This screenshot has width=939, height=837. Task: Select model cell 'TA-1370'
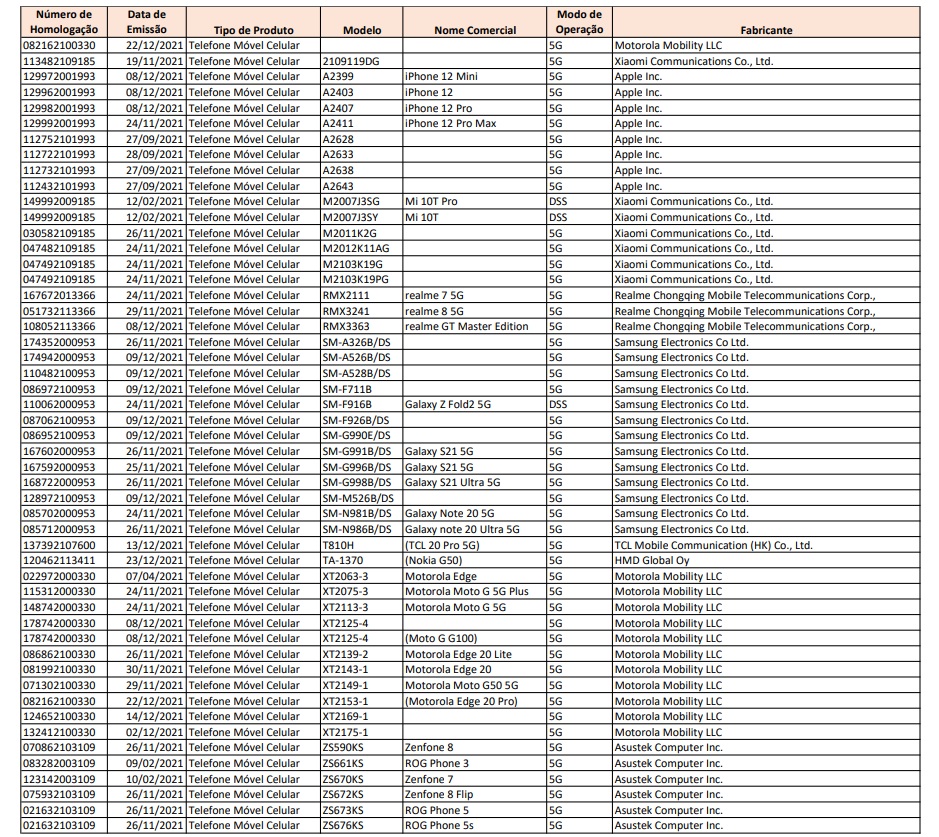pyautogui.click(x=362, y=561)
